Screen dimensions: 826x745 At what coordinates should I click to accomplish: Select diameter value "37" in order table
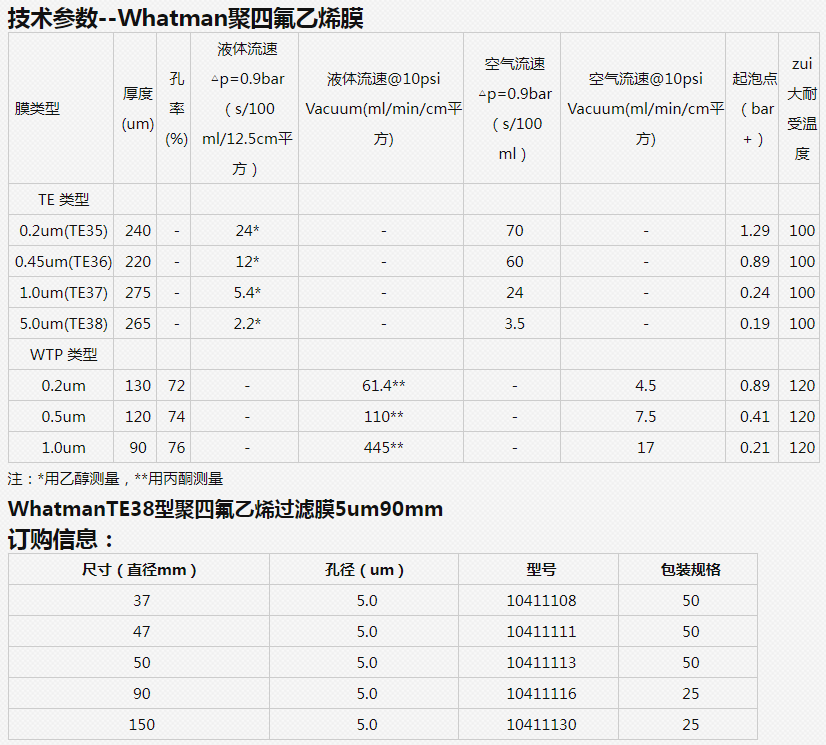click(142, 601)
